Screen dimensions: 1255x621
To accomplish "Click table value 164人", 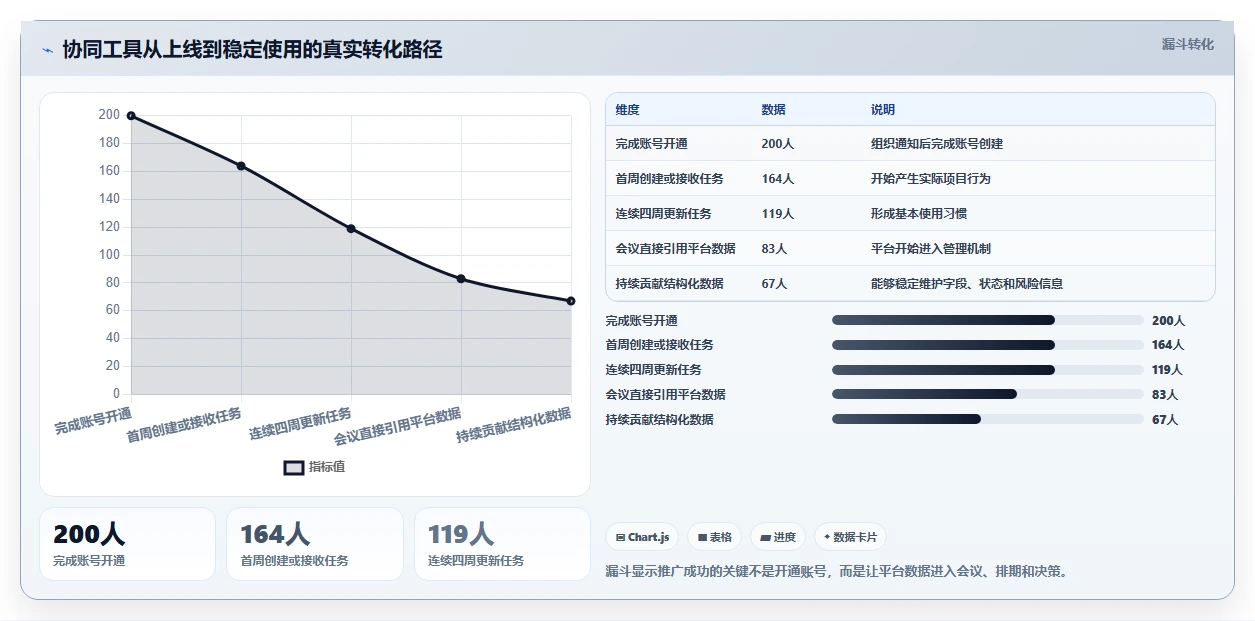I will 777,179.
